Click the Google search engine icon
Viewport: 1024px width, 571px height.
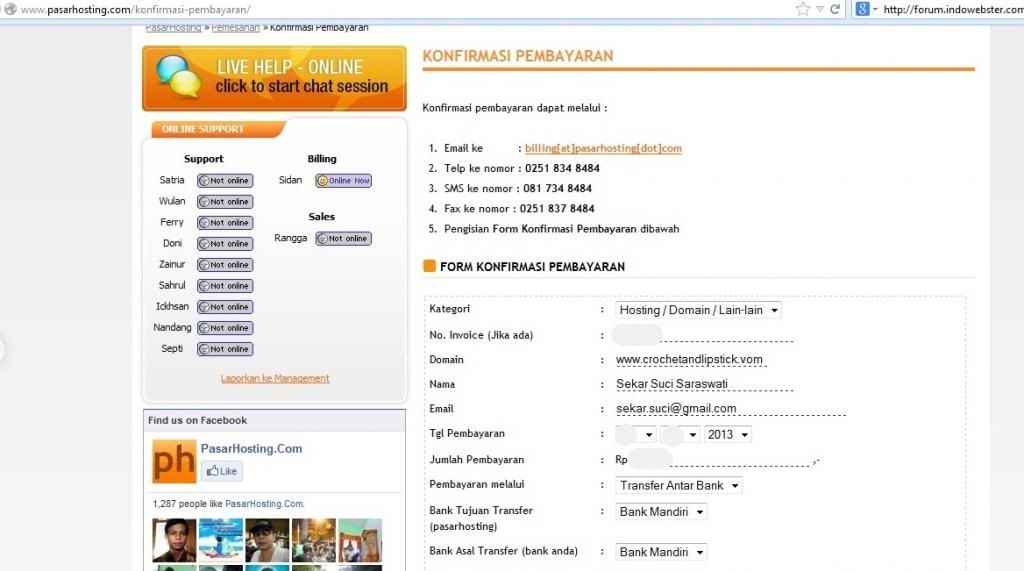coord(861,9)
